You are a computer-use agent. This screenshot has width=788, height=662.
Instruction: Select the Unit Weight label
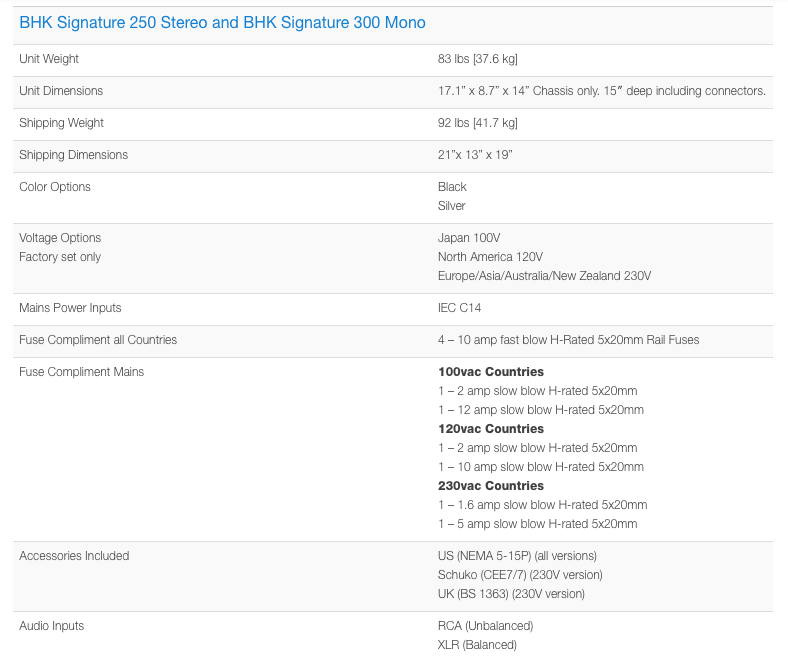click(x=49, y=59)
